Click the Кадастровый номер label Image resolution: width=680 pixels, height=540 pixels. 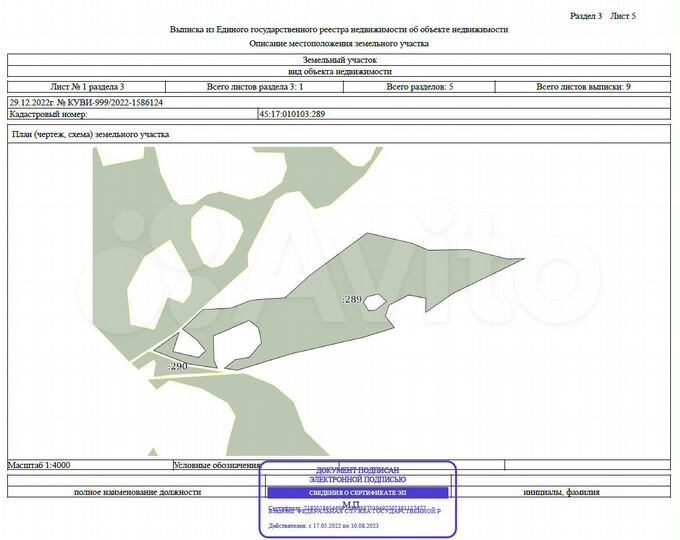(48, 114)
